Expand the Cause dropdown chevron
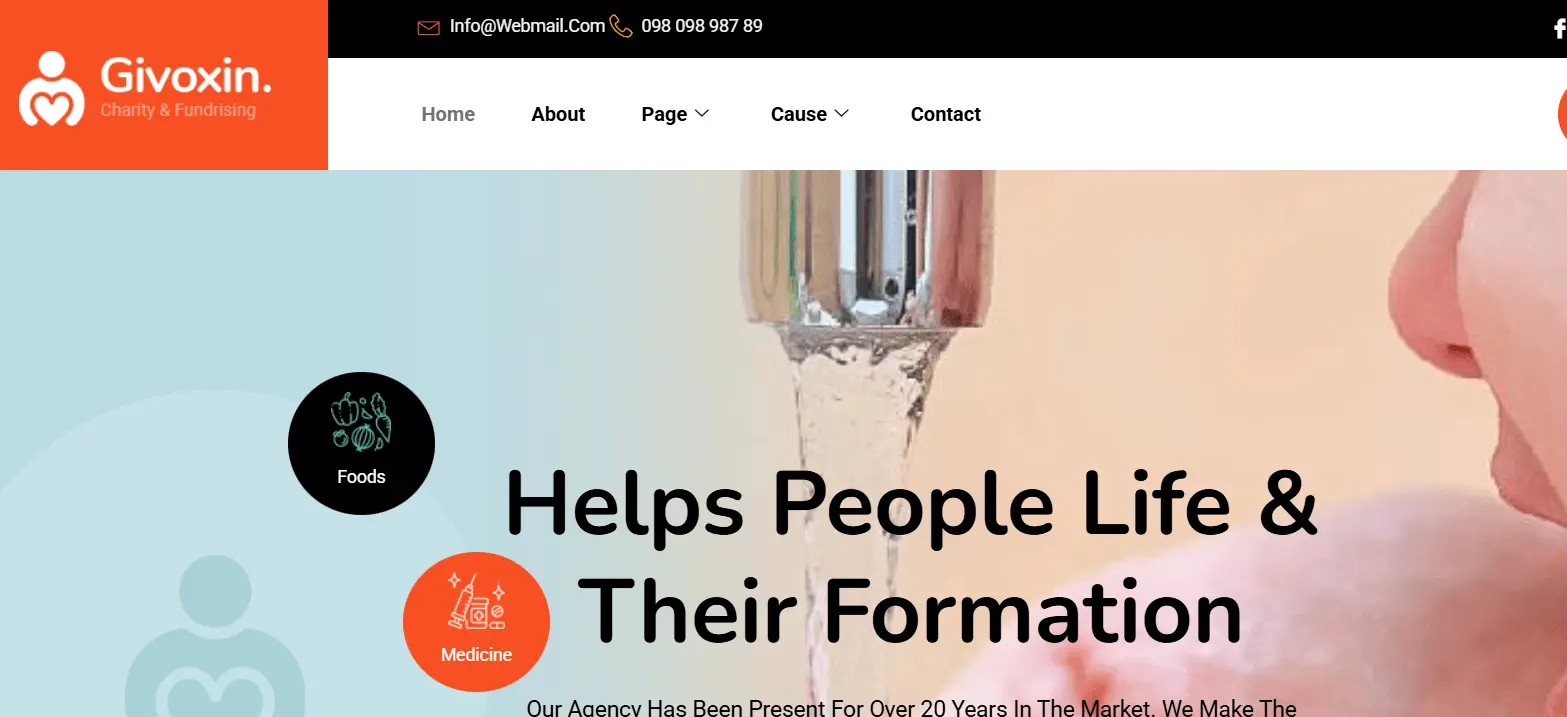The height and width of the screenshot is (717, 1567). [841, 114]
